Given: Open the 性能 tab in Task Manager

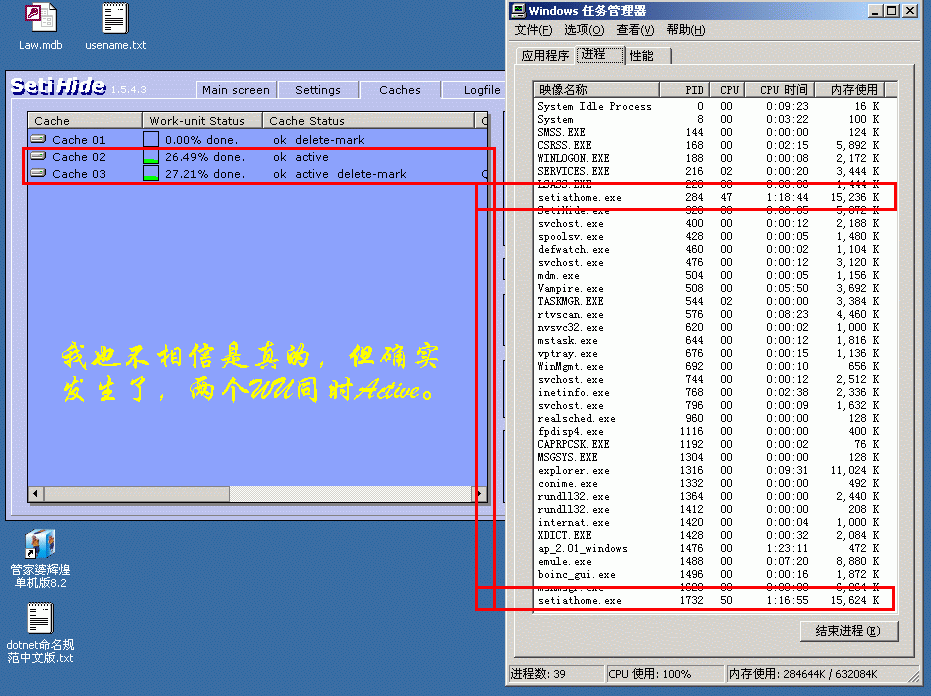Looking at the screenshot, I should (648, 56).
